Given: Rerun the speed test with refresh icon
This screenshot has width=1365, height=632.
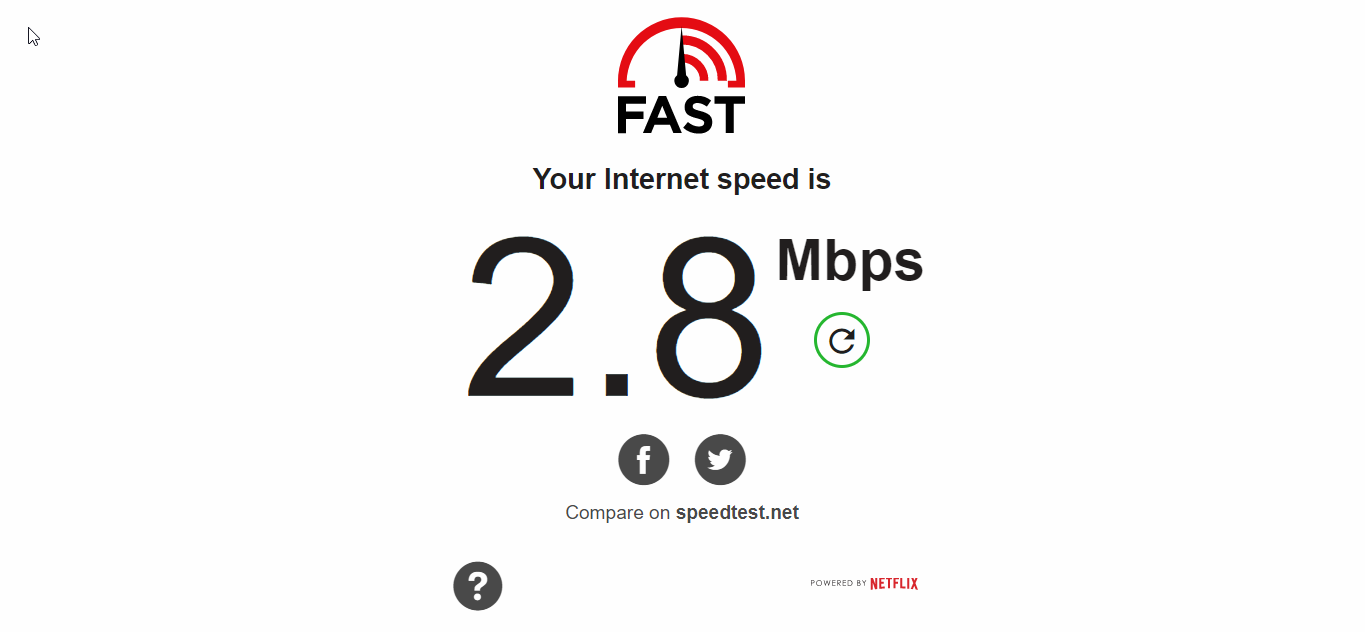Looking at the screenshot, I should [x=842, y=340].
